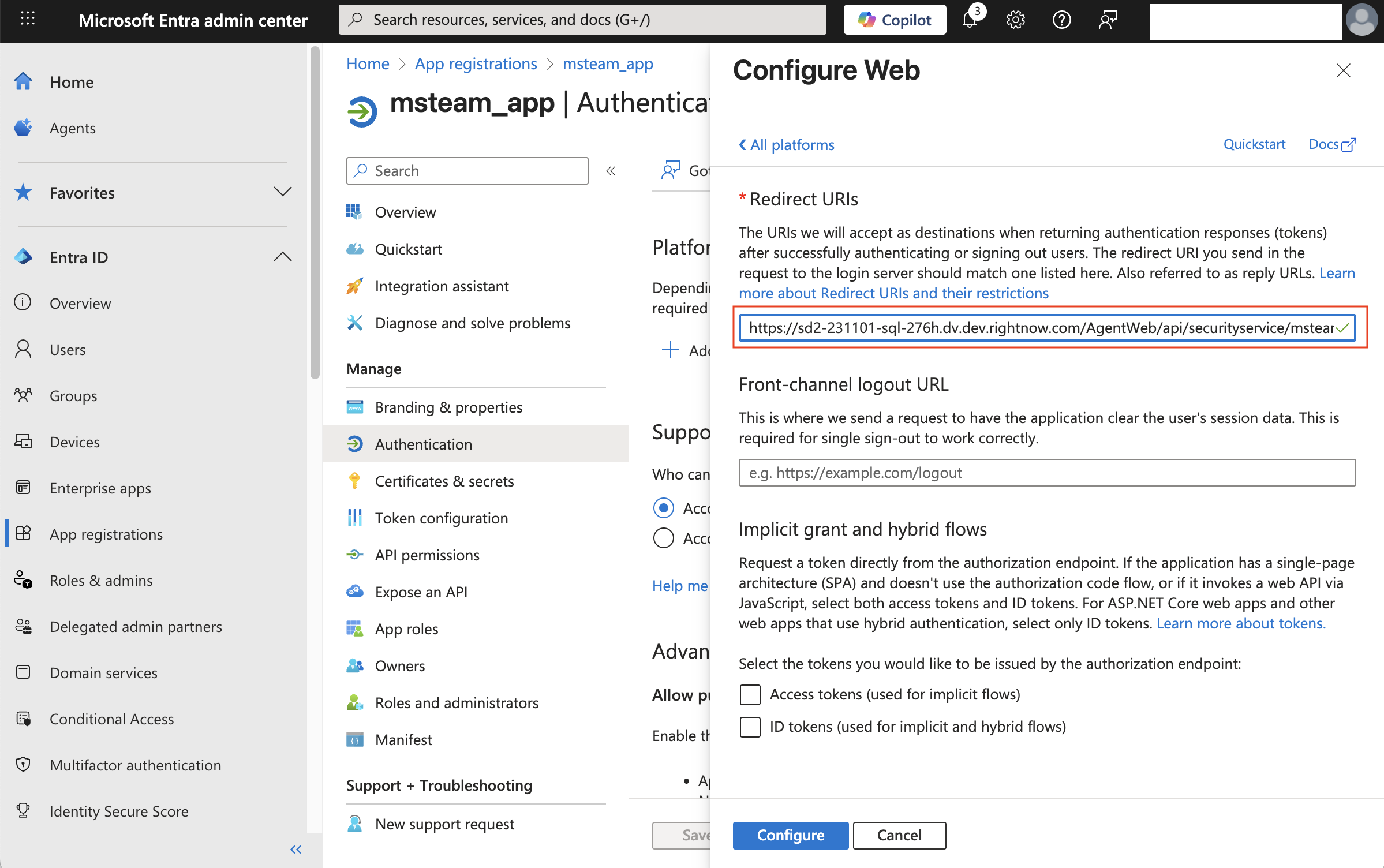Click the blue Configure button
This screenshot has height=868, width=1384.
click(790, 835)
